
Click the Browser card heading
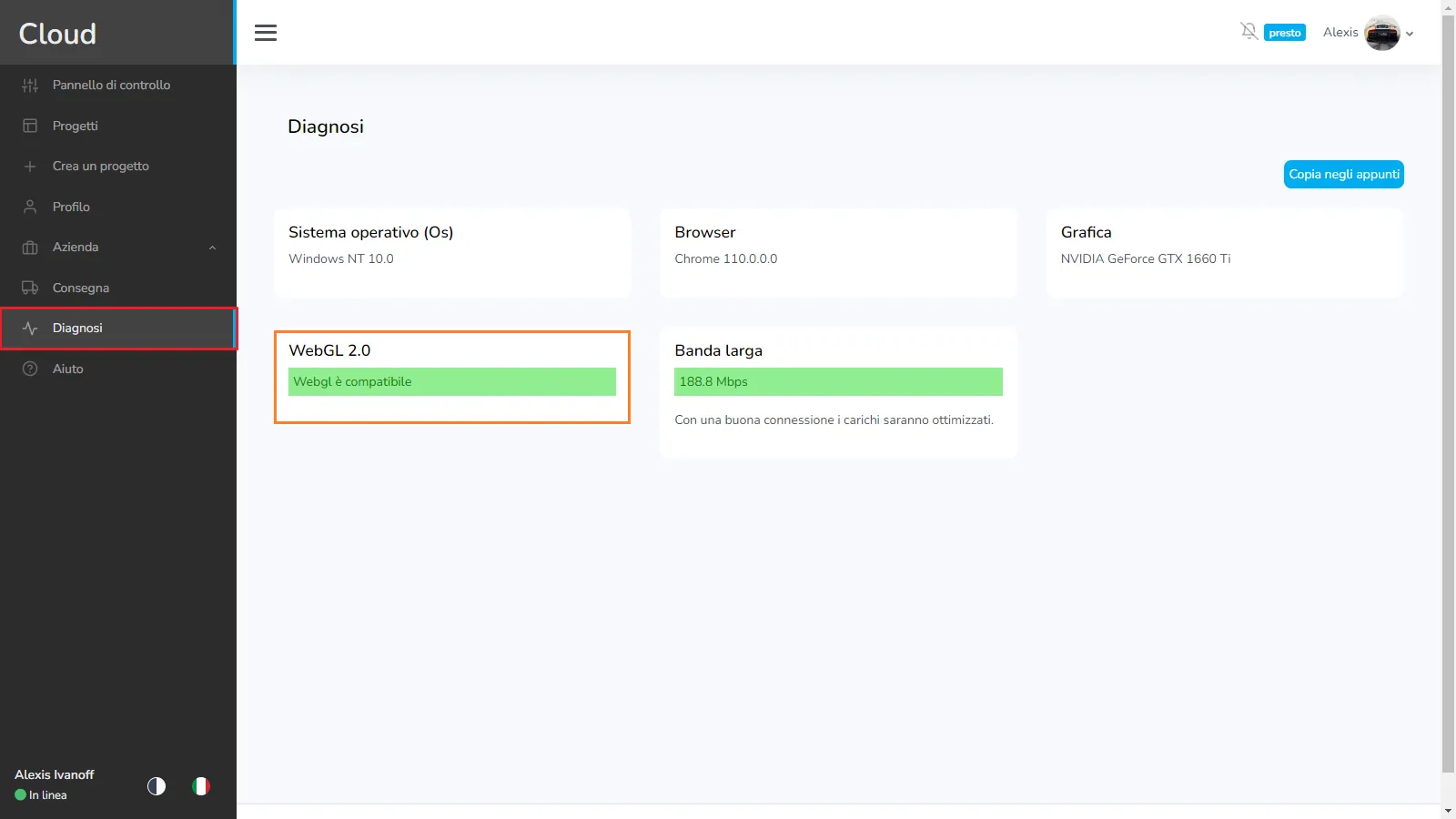[705, 232]
